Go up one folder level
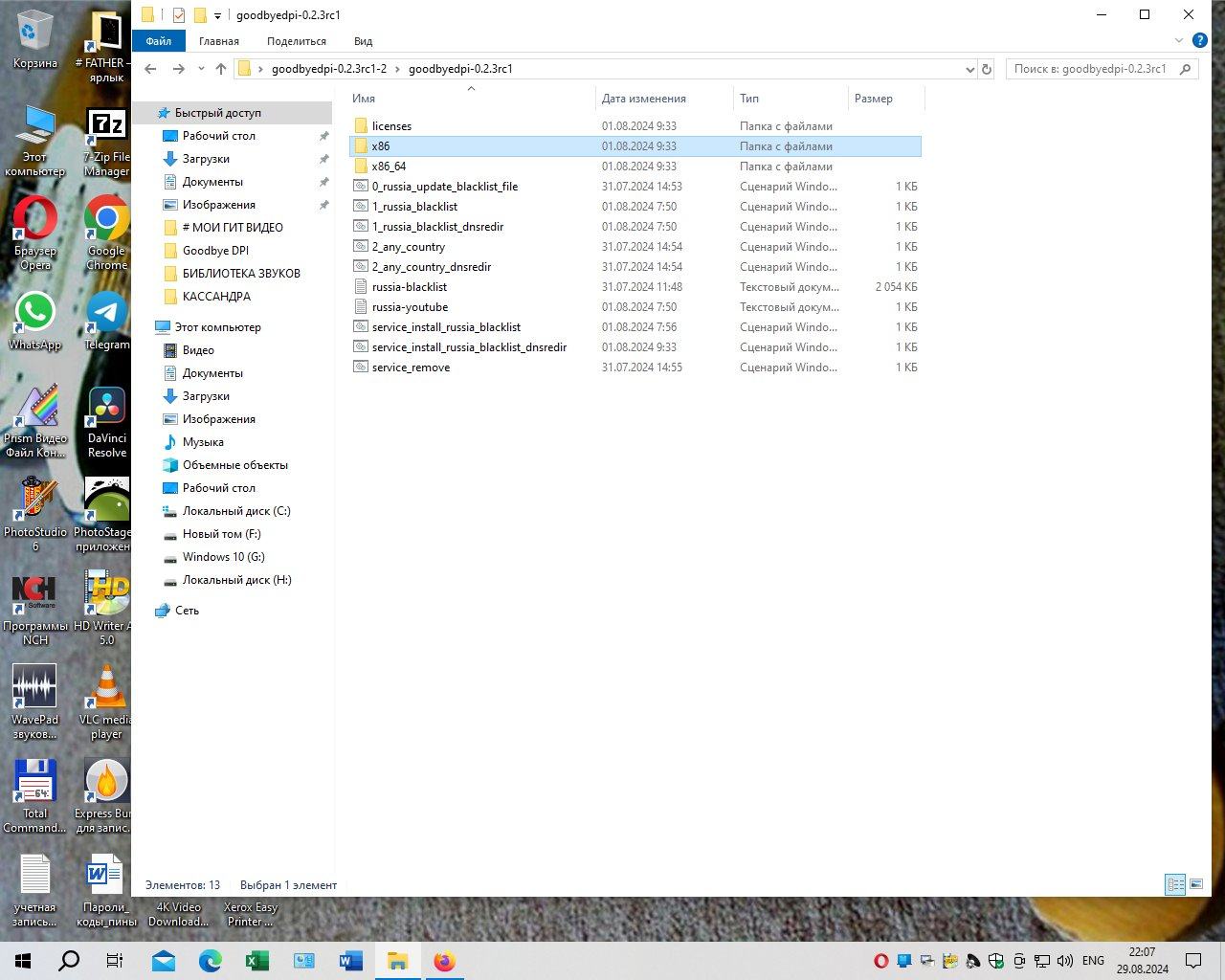The width and height of the screenshot is (1225, 980). coord(221,69)
